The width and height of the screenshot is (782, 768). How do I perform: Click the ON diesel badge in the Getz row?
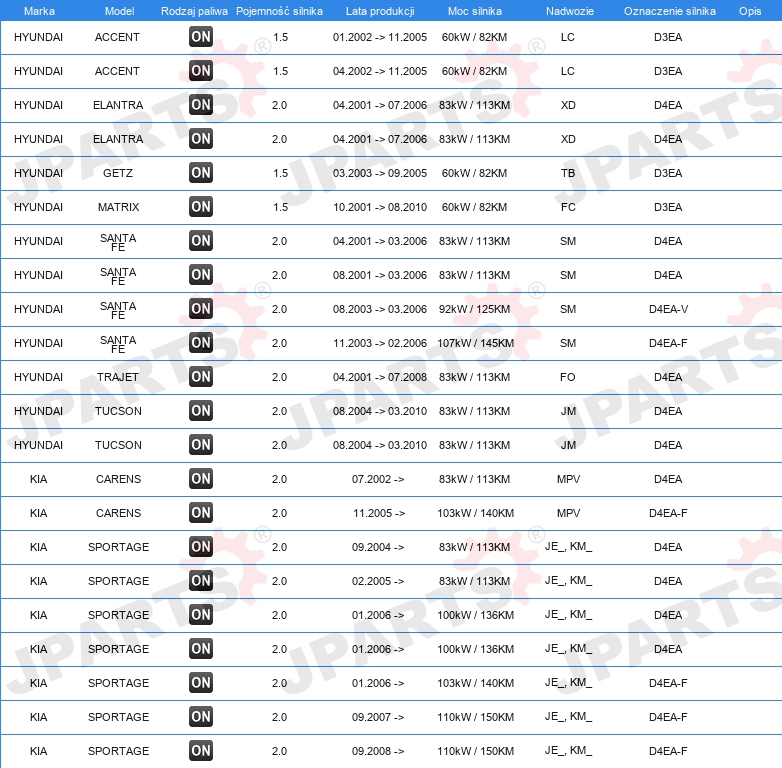click(x=201, y=173)
